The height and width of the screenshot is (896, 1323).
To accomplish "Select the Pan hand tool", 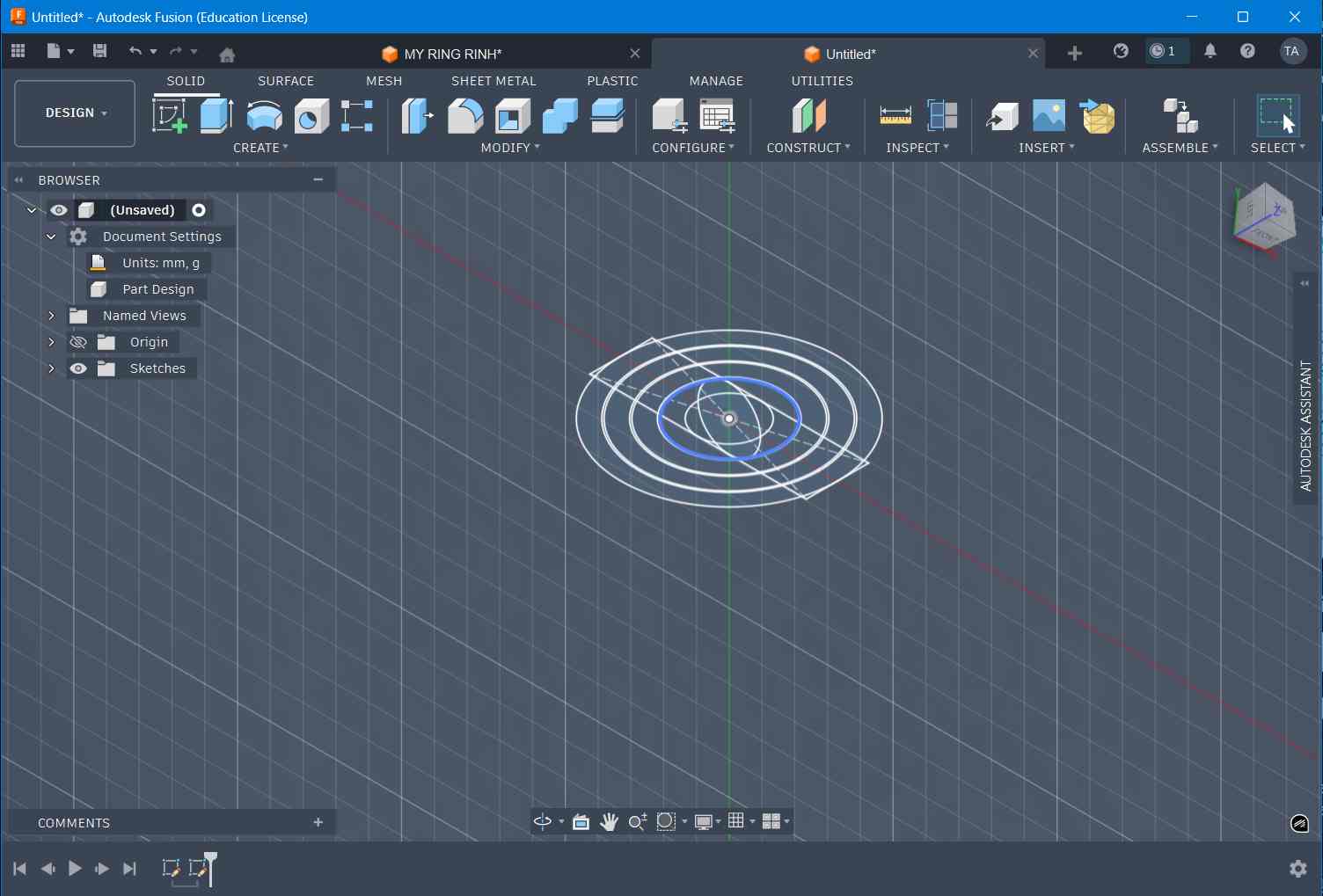I will 609,821.
